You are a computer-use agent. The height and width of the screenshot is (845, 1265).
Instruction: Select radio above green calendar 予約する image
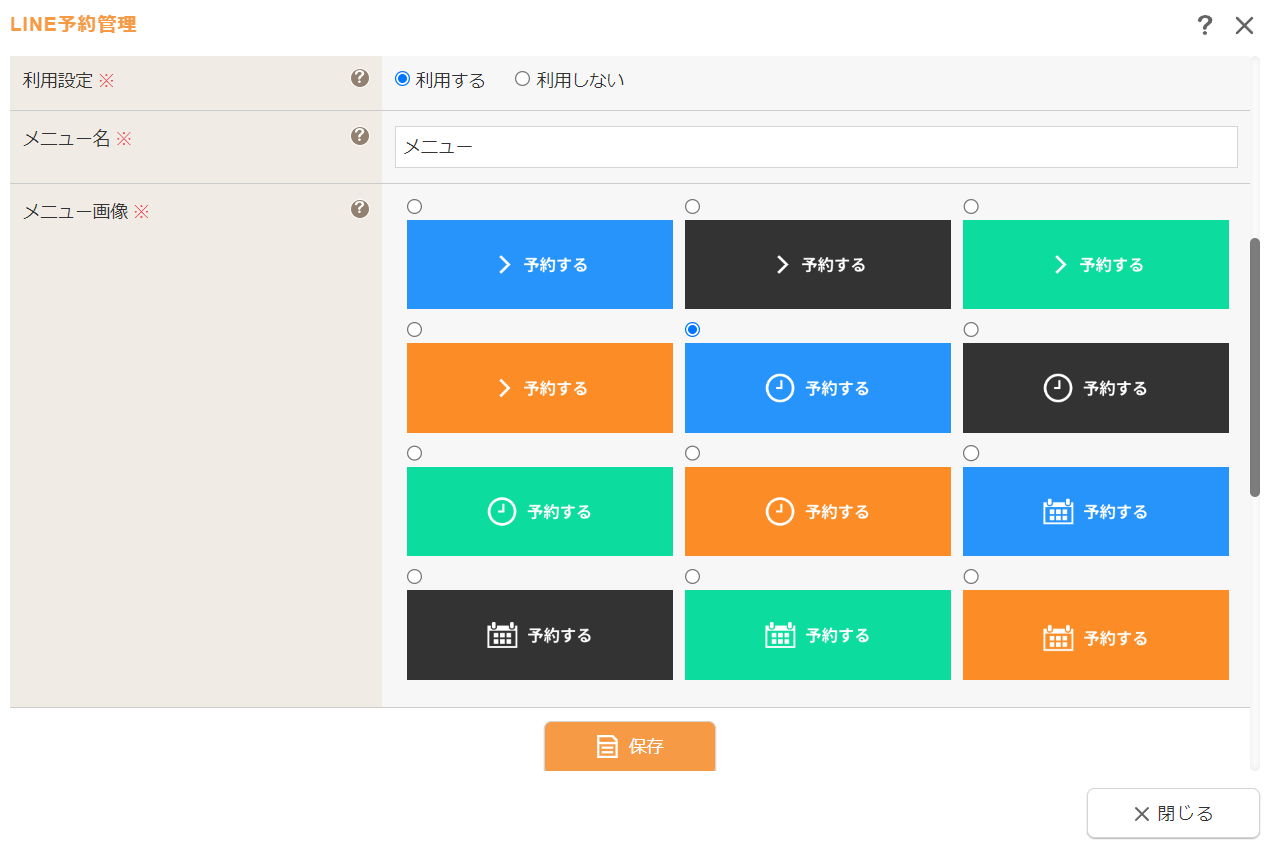(x=693, y=576)
